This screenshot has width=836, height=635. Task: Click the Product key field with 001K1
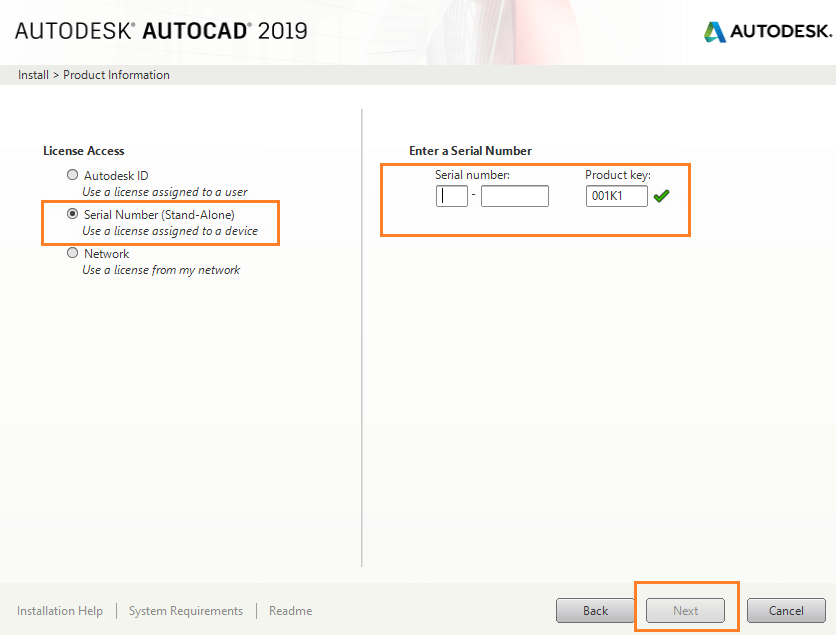[x=616, y=196]
